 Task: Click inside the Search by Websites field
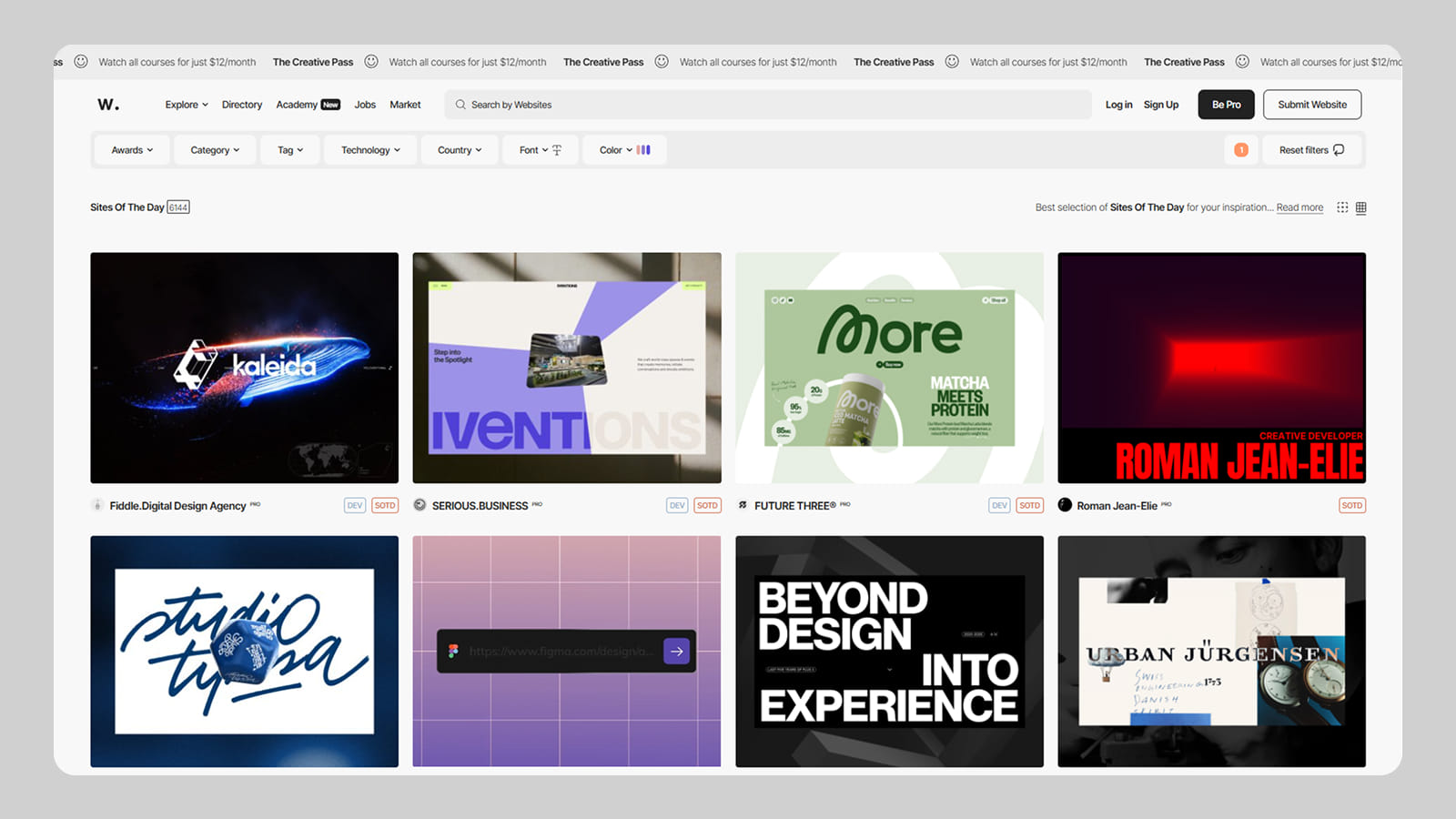pos(637,105)
